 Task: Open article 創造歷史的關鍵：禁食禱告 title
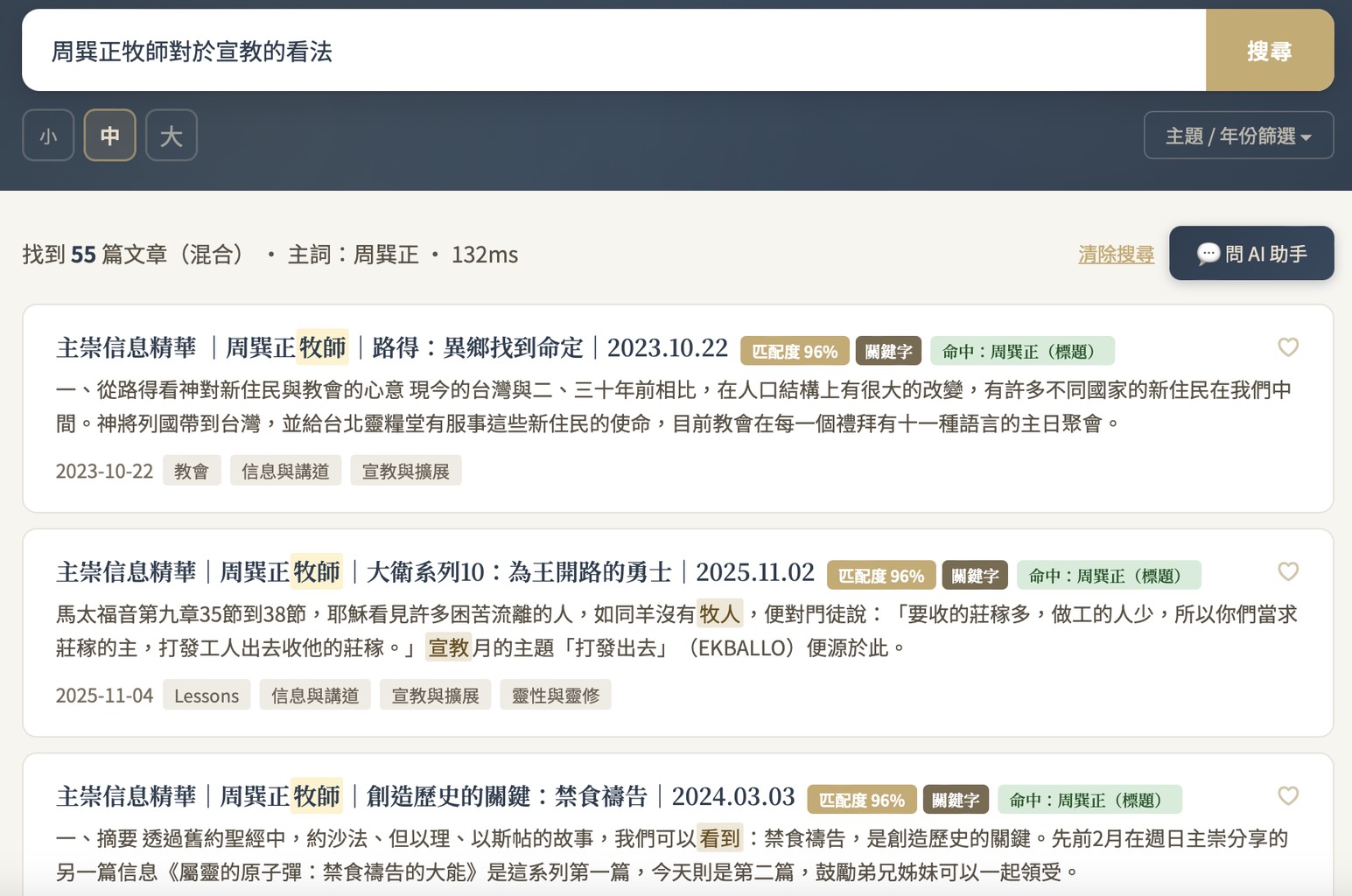[x=425, y=796]
